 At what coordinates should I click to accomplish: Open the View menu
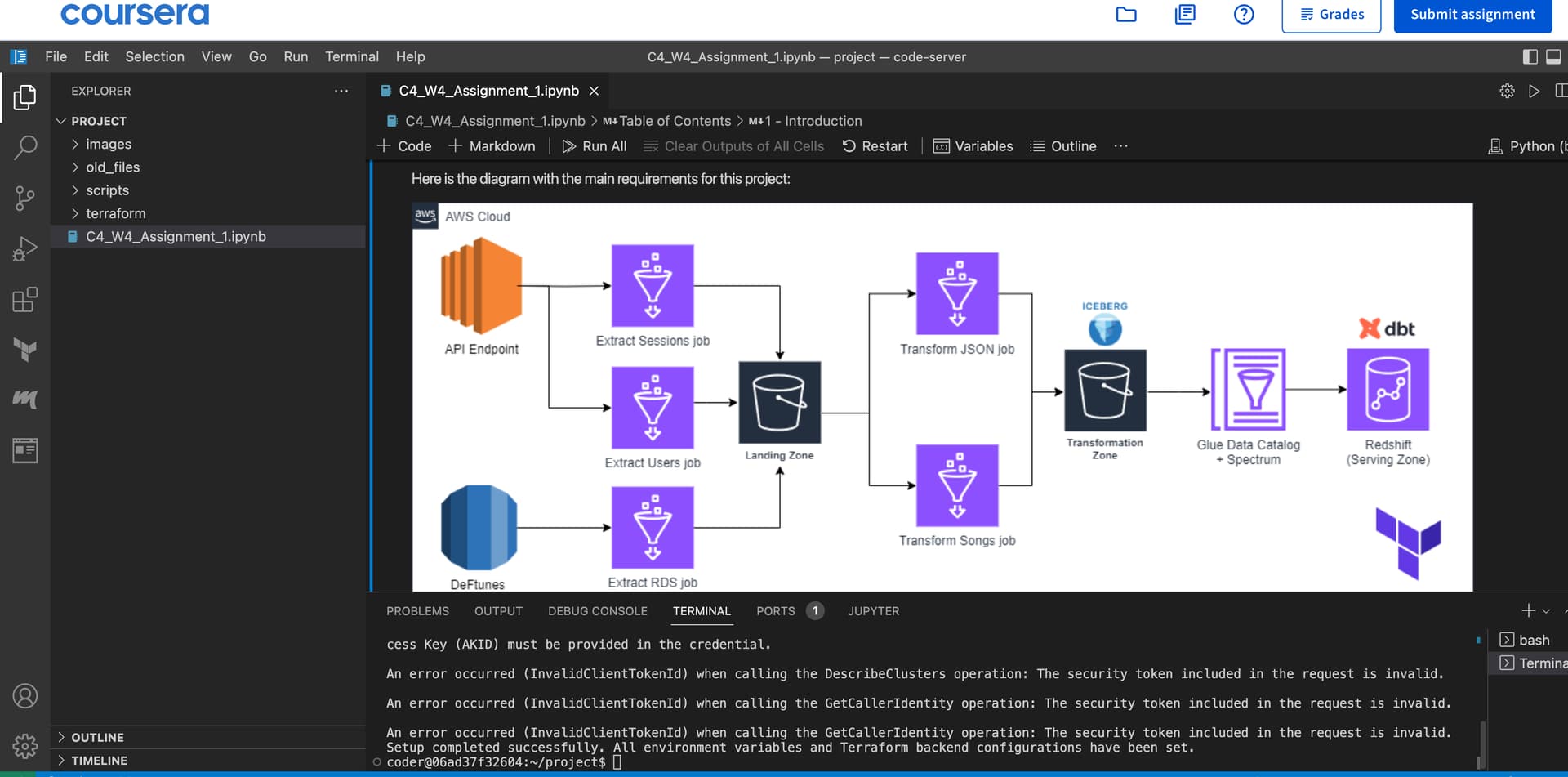(x=216, y=56)
